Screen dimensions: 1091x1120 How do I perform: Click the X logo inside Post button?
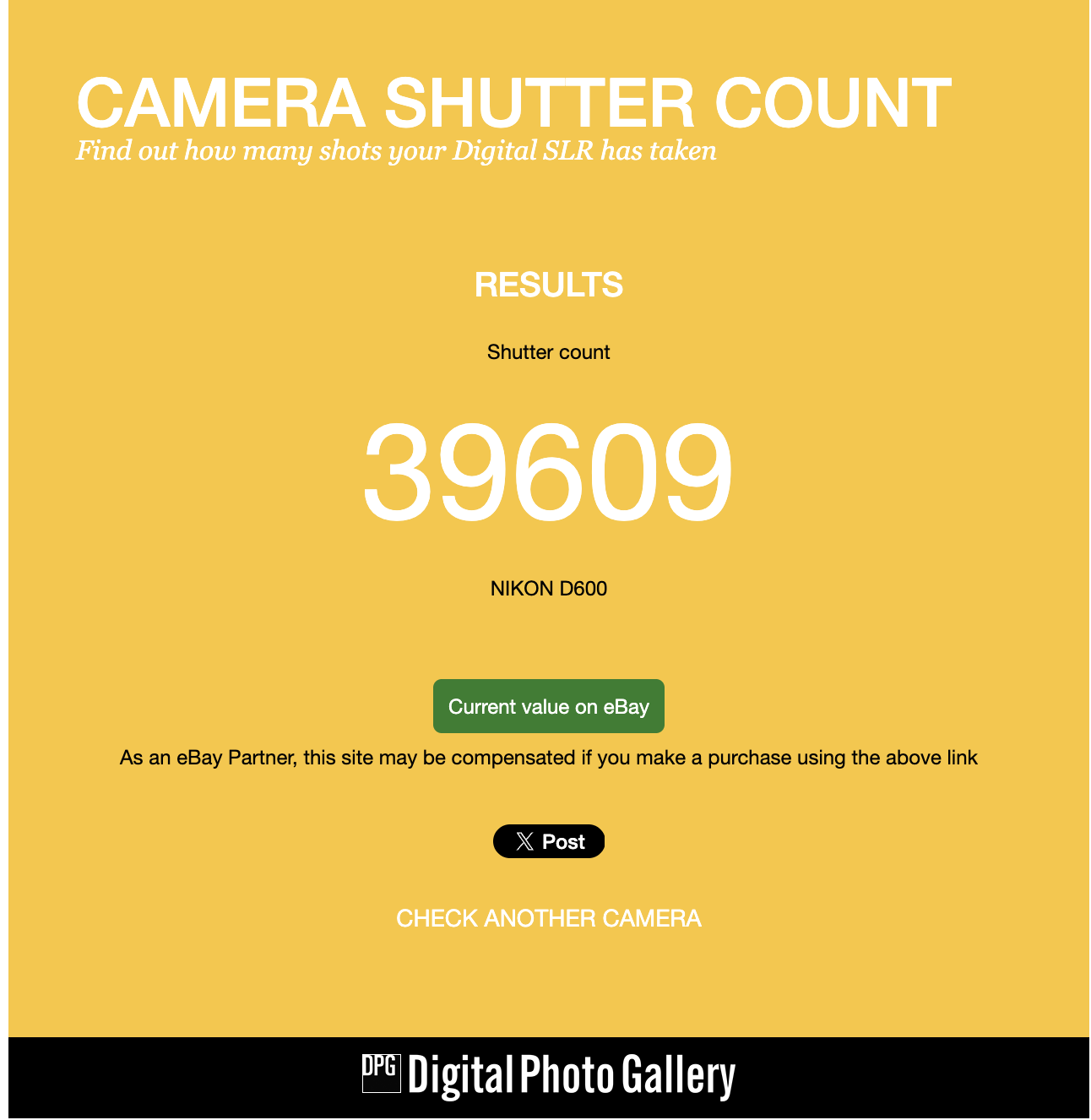[525, 841]
